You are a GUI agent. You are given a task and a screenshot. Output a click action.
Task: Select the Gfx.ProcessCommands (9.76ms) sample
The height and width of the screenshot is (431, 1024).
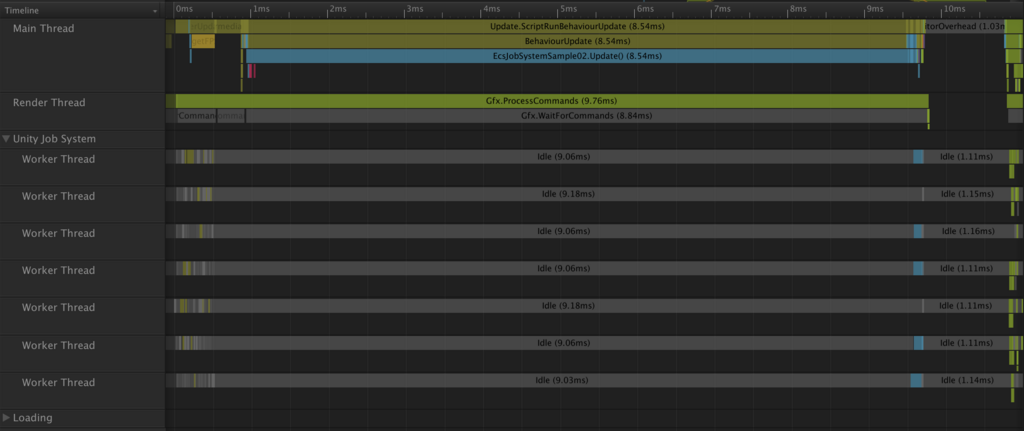pyautogui.click(x=552, y=101)
